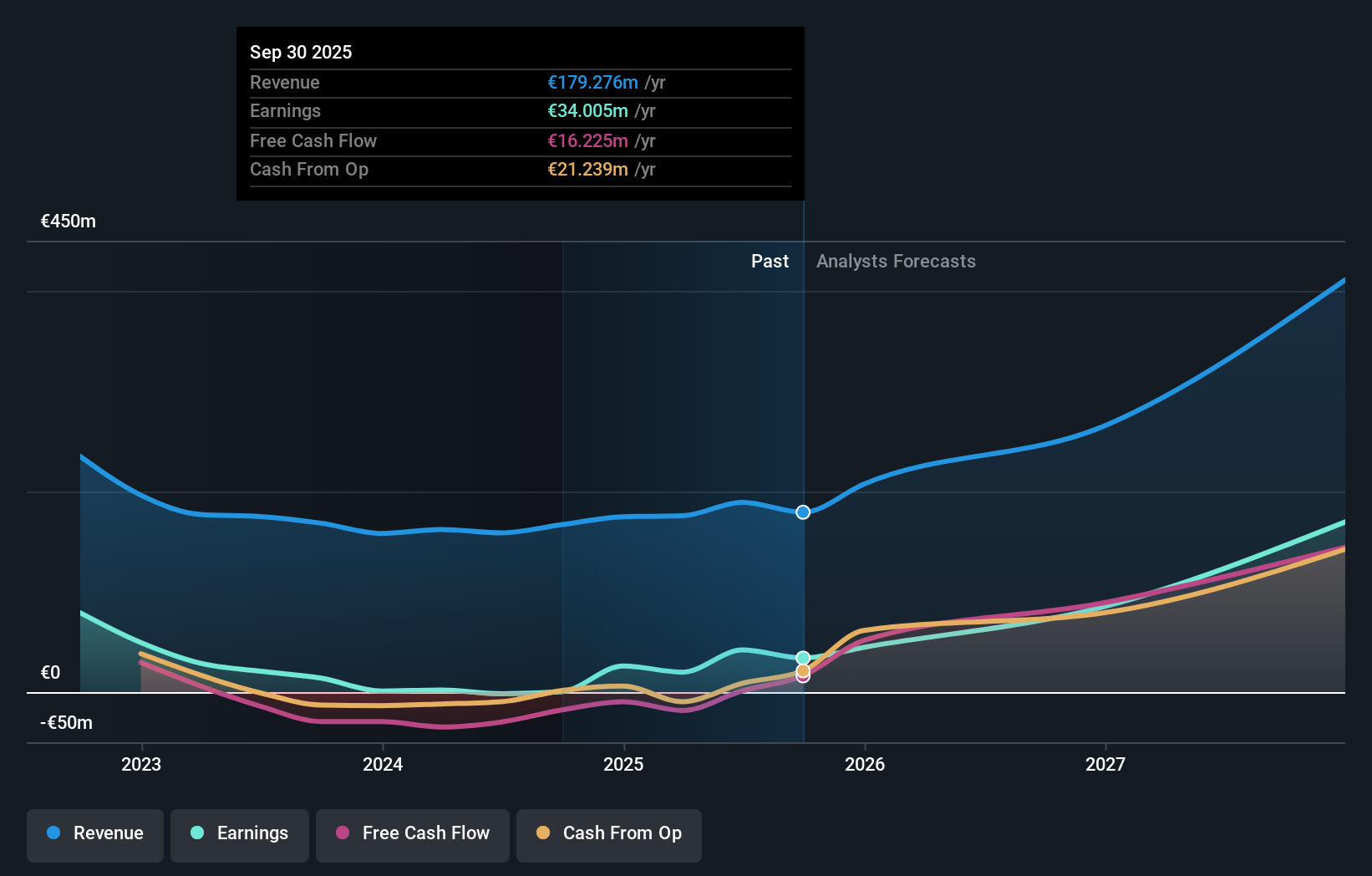Select the orange Cash From Op marker
This screenshot has height=876, width=1372.
click(802, 671)
